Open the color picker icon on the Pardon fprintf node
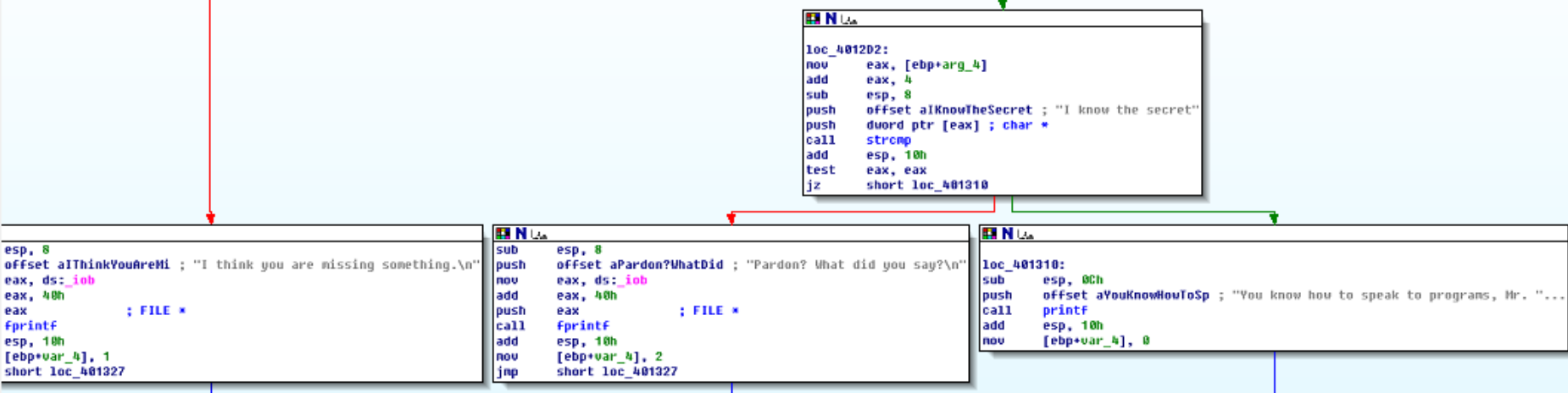Screen dimensions: 1568x393 tap(503, 234)
